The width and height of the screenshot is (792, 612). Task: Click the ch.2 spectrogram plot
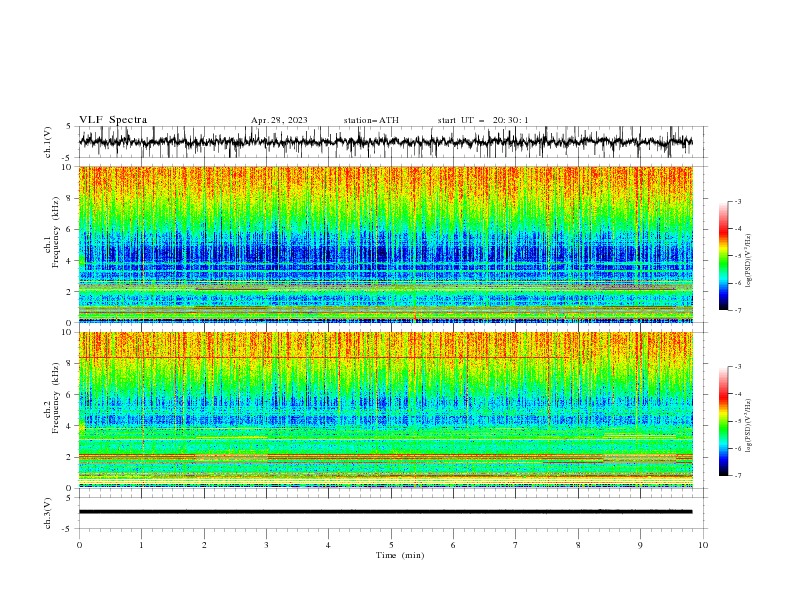(x=386, y=410)
